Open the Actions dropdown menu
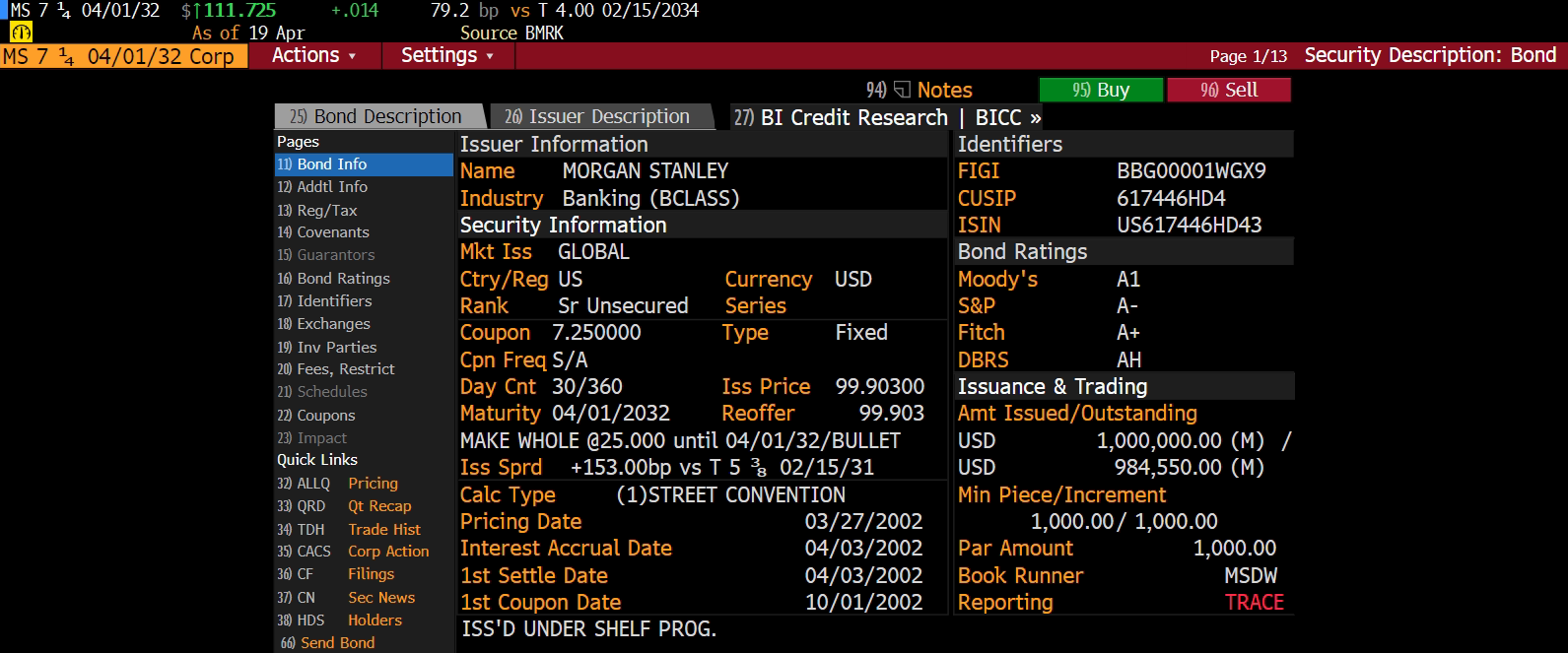Screen dimensions: 1568x653 (x=313, y=56)
